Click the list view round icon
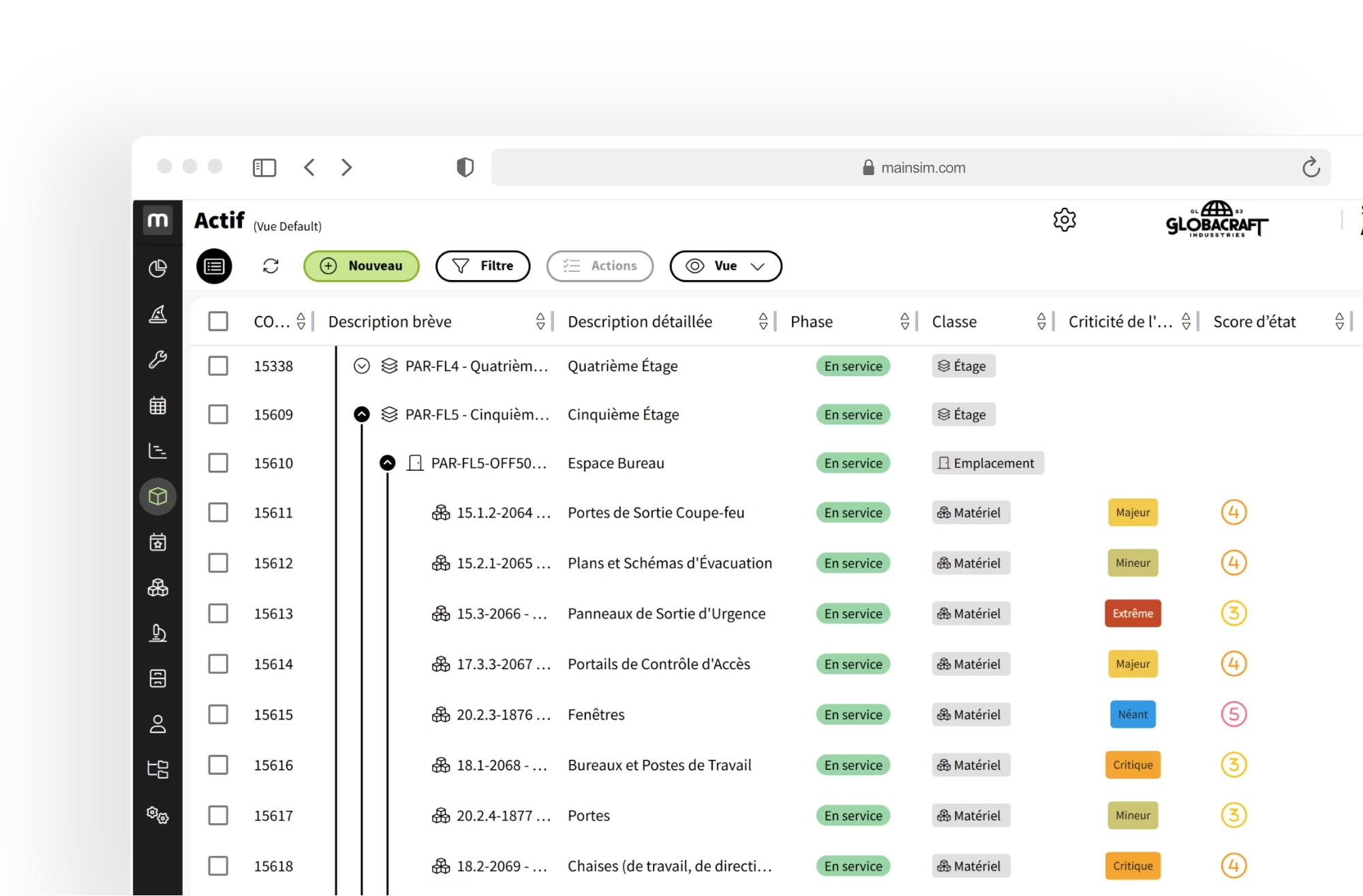 [214, 266]
